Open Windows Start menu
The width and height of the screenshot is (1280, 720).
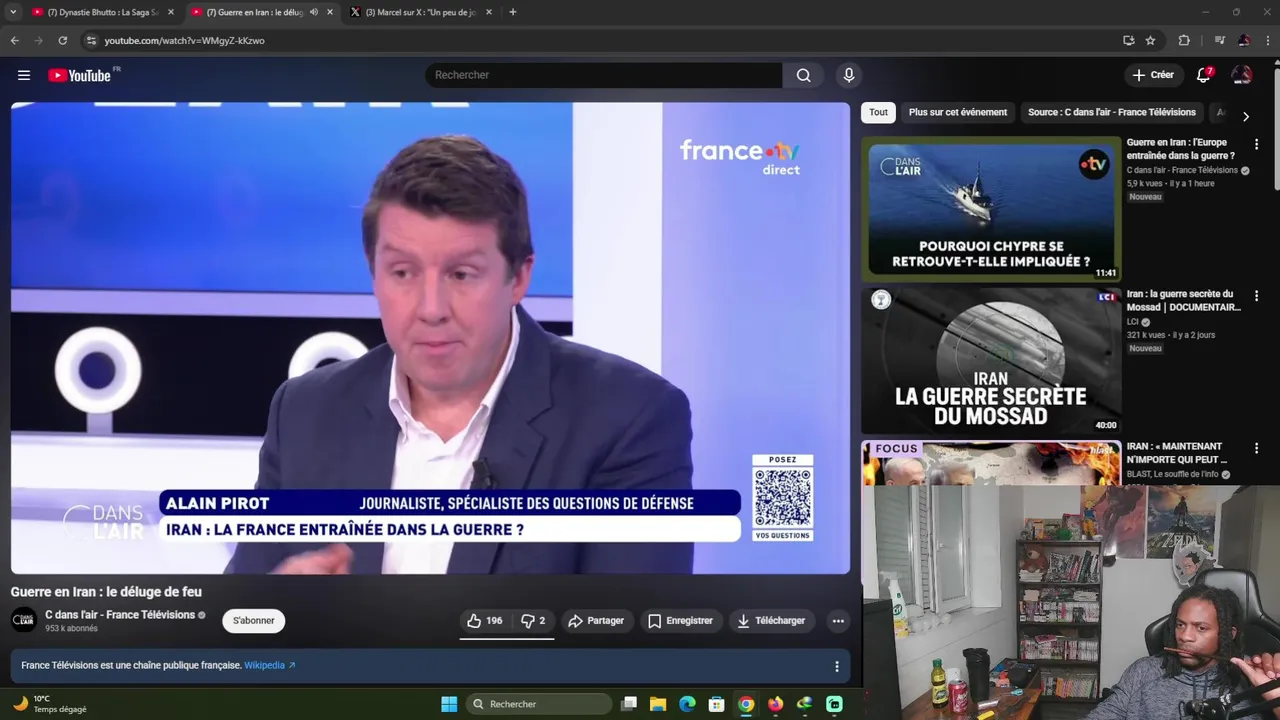[449, 704]
